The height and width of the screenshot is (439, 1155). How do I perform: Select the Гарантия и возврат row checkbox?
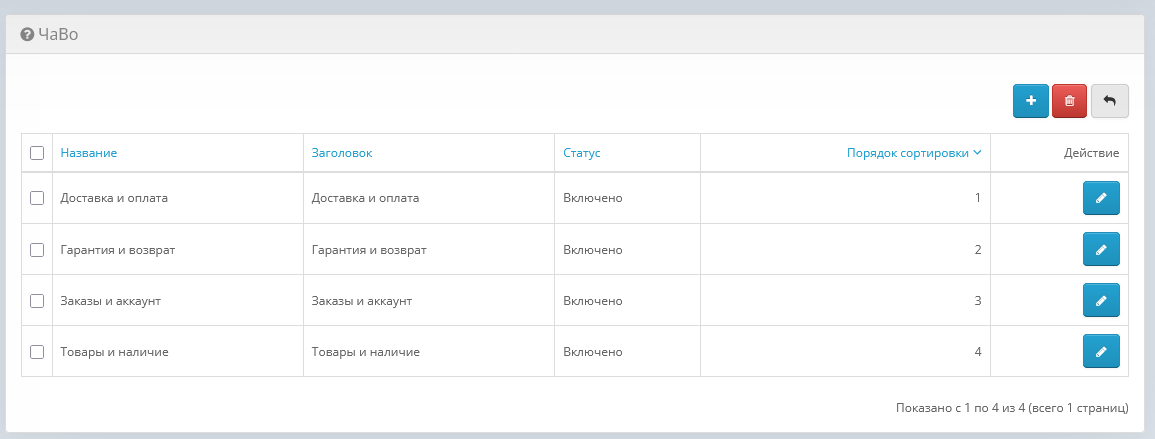(x=37, y=249)
